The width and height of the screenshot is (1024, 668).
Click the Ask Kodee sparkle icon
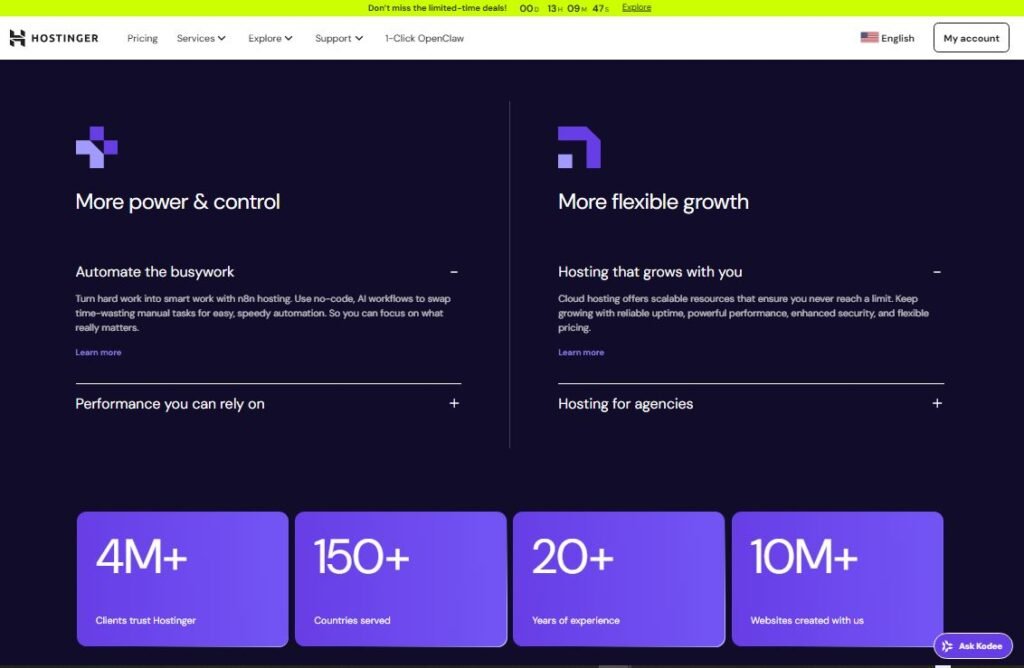[947, 646]
